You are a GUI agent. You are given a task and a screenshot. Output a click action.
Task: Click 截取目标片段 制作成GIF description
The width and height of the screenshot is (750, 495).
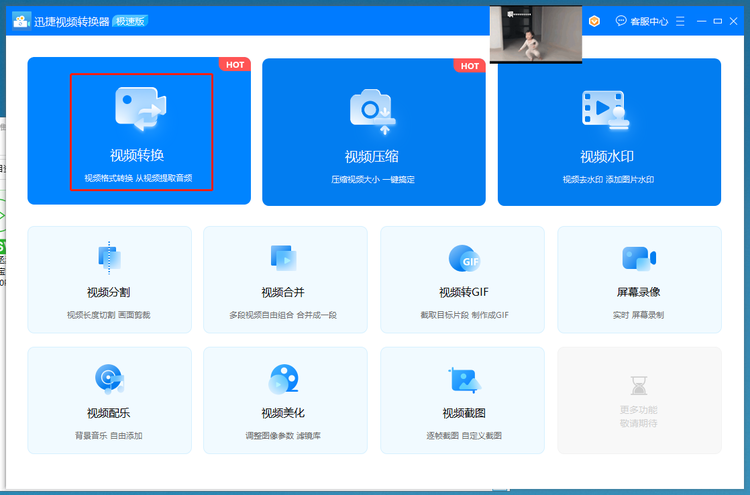click(464, 315)
